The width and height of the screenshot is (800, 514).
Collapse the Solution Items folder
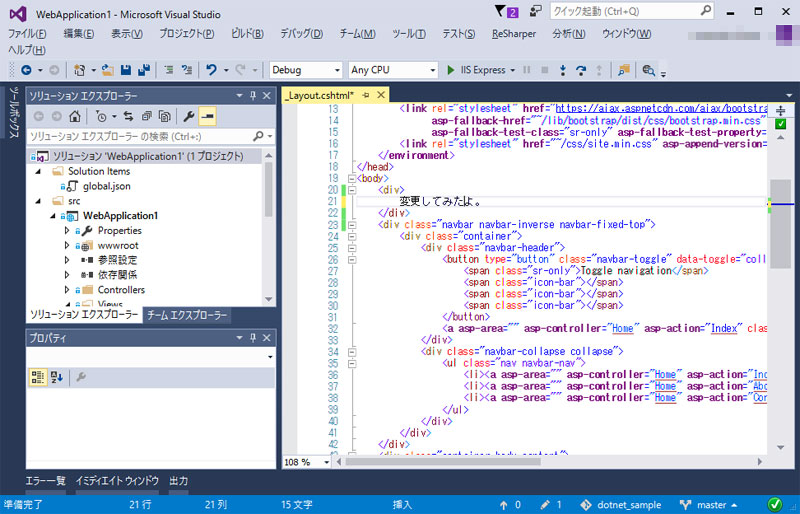(38, 172)
